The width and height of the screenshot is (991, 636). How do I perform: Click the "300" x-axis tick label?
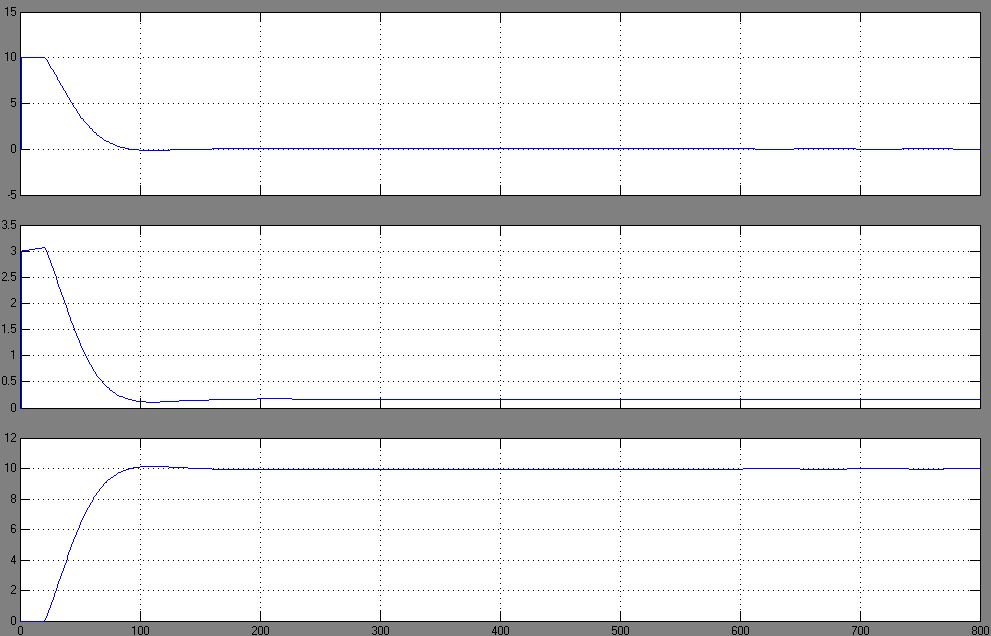[x=380, y=630]
